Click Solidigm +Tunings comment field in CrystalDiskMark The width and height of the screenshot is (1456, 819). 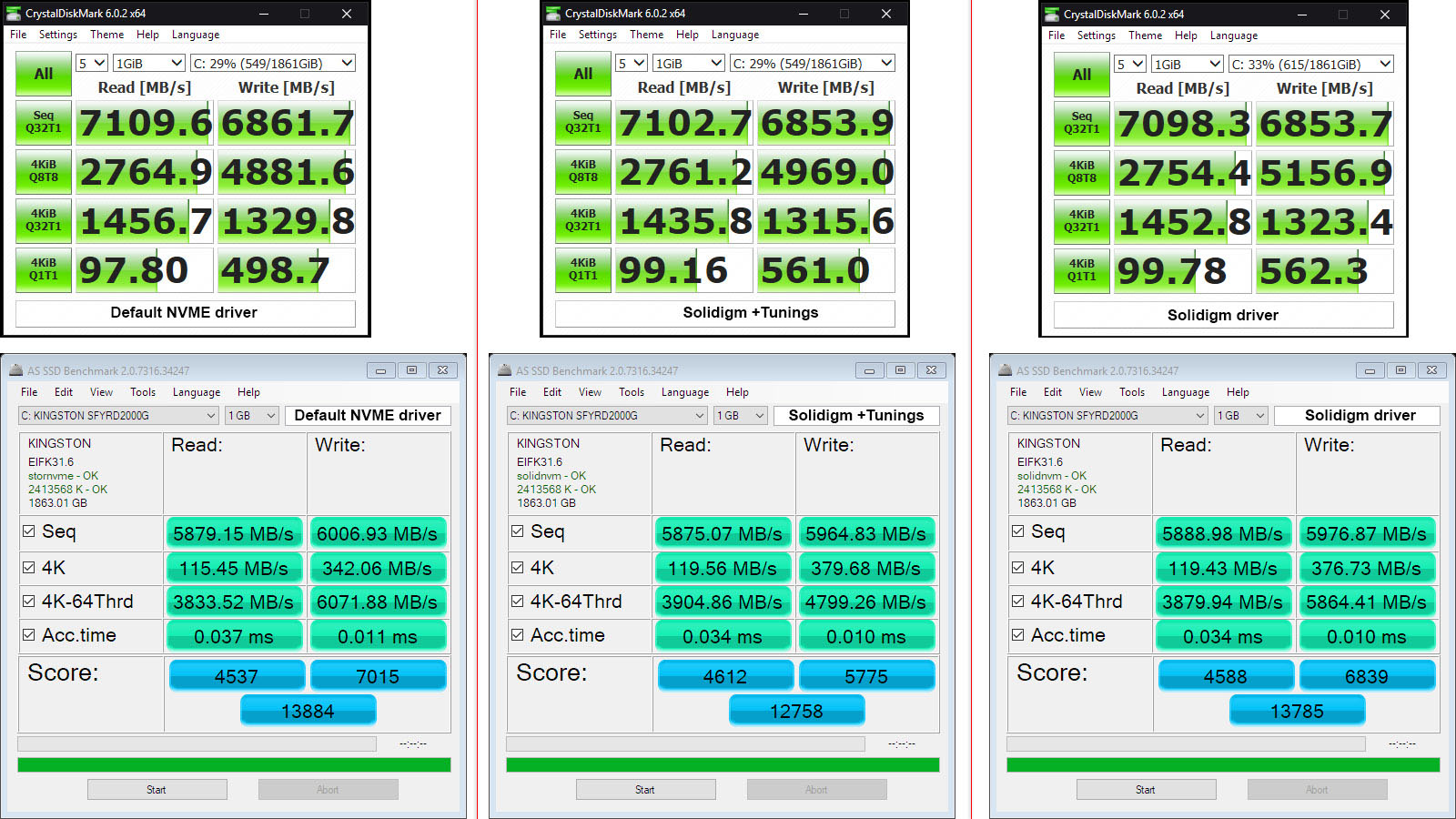click(x=725, y=313)
